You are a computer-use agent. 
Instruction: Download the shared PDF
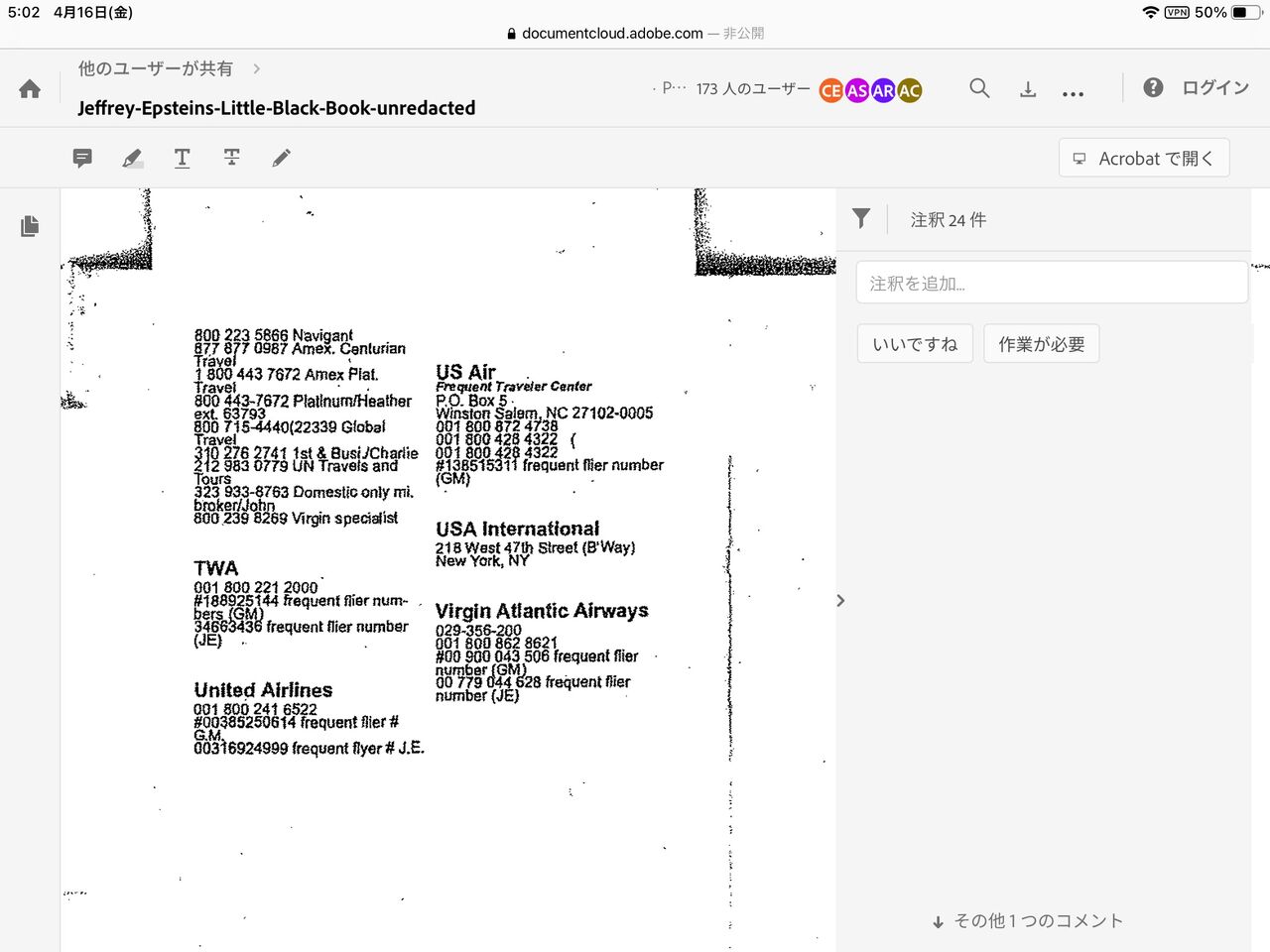pyautogui.click(x=1028, y=89)
